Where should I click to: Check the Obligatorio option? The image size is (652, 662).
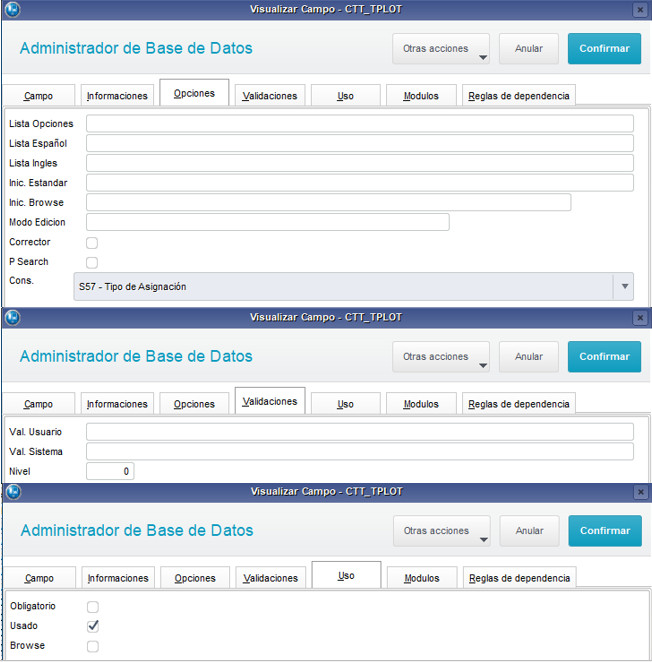[93, 607]
